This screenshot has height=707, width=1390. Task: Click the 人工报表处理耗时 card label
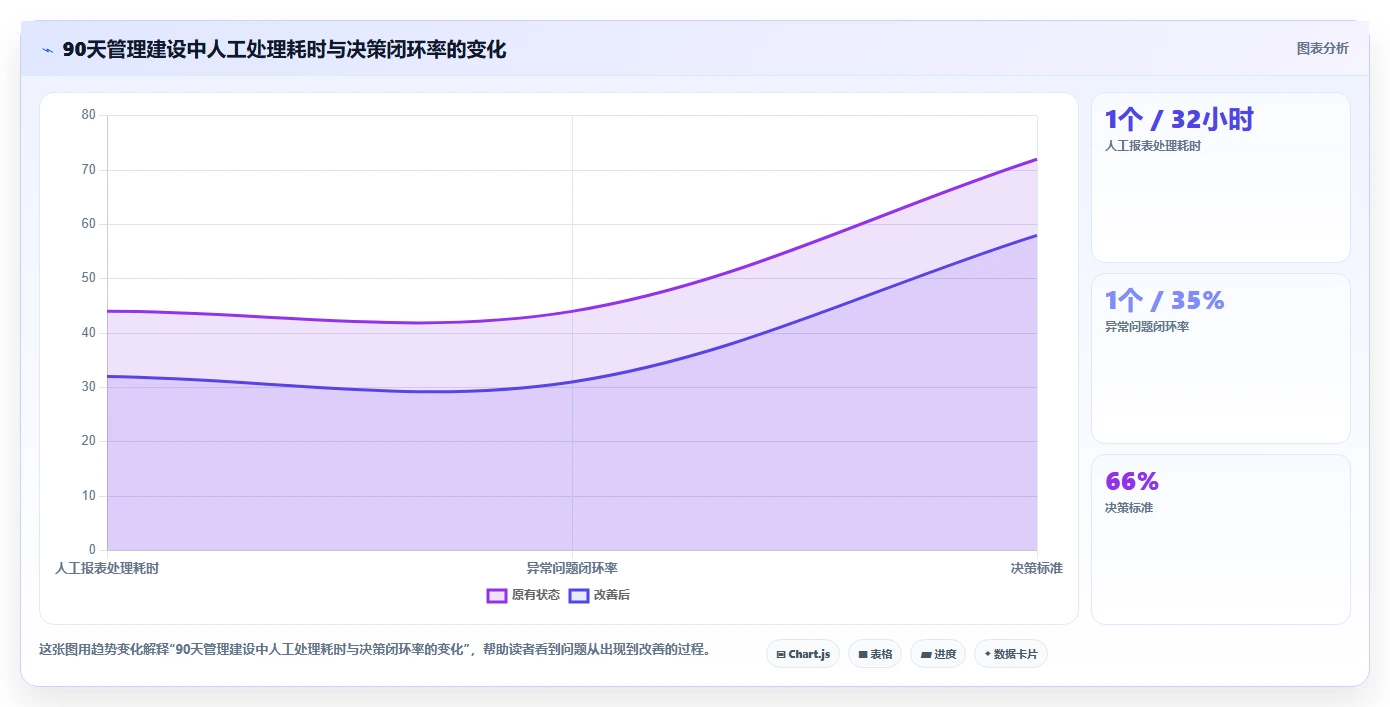pos(1153,146)
